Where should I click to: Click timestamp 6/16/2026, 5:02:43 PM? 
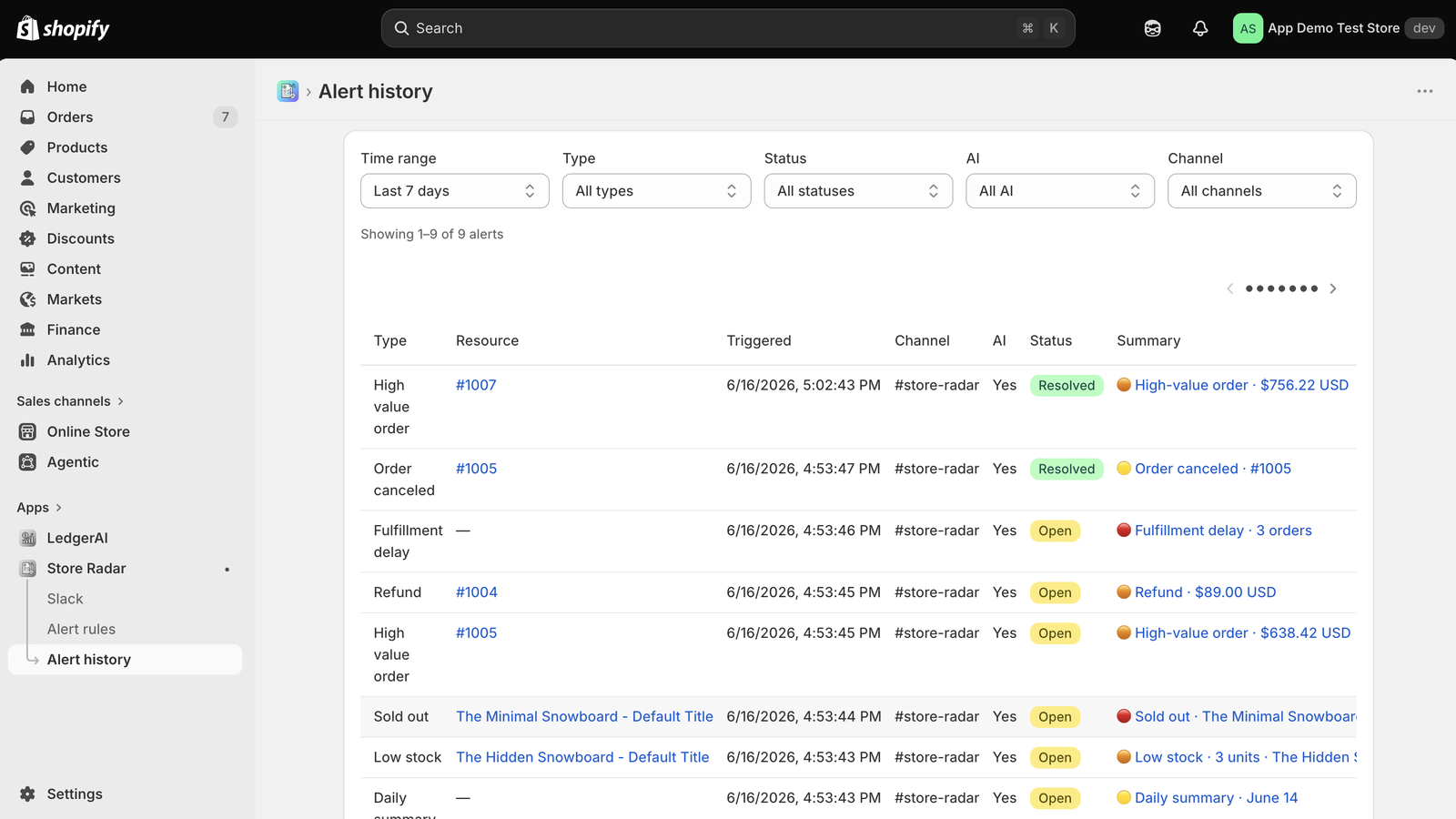pos(804,385)
